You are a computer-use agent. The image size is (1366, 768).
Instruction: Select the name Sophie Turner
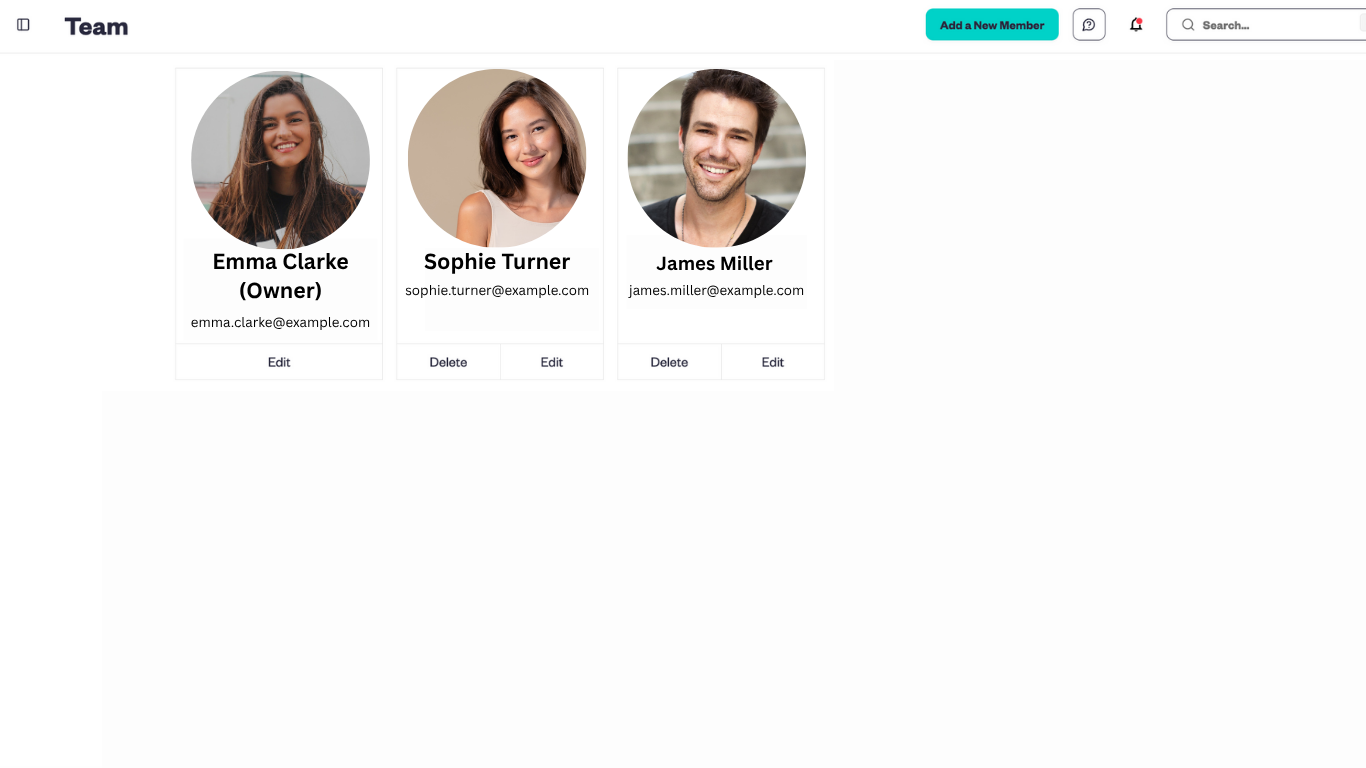(497, 262)
